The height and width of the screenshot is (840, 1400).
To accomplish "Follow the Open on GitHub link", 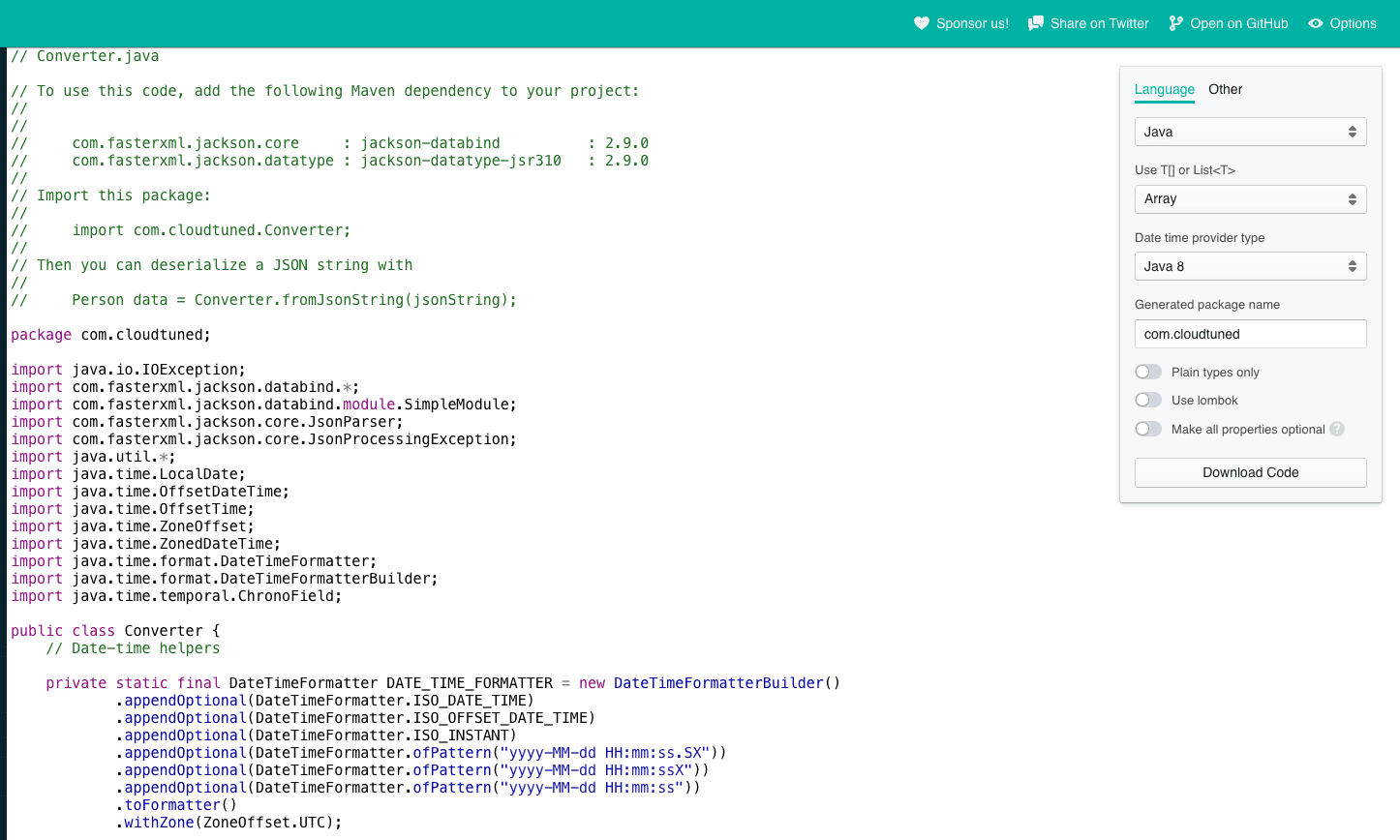I will tap(1229, 23).
